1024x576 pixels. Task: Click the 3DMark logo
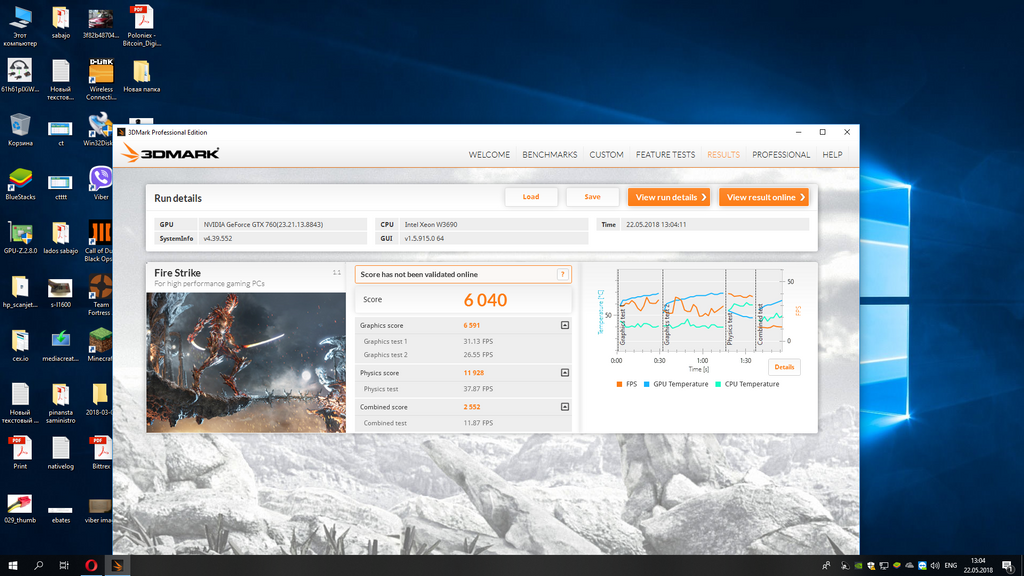click(x=170, y=153)
